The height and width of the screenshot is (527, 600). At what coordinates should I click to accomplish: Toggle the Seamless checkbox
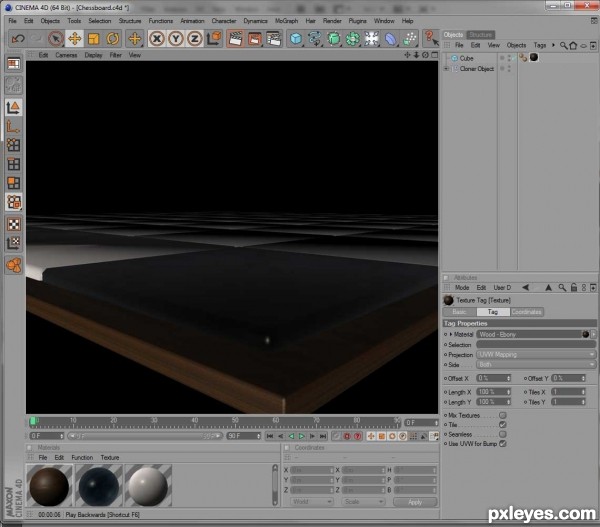coord(503,434)
